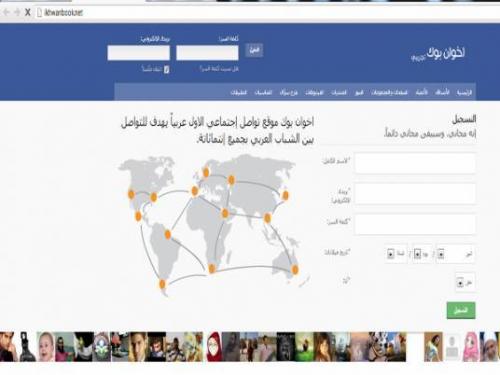
Task: Stop page loading with X button
Action: (28, 13)
